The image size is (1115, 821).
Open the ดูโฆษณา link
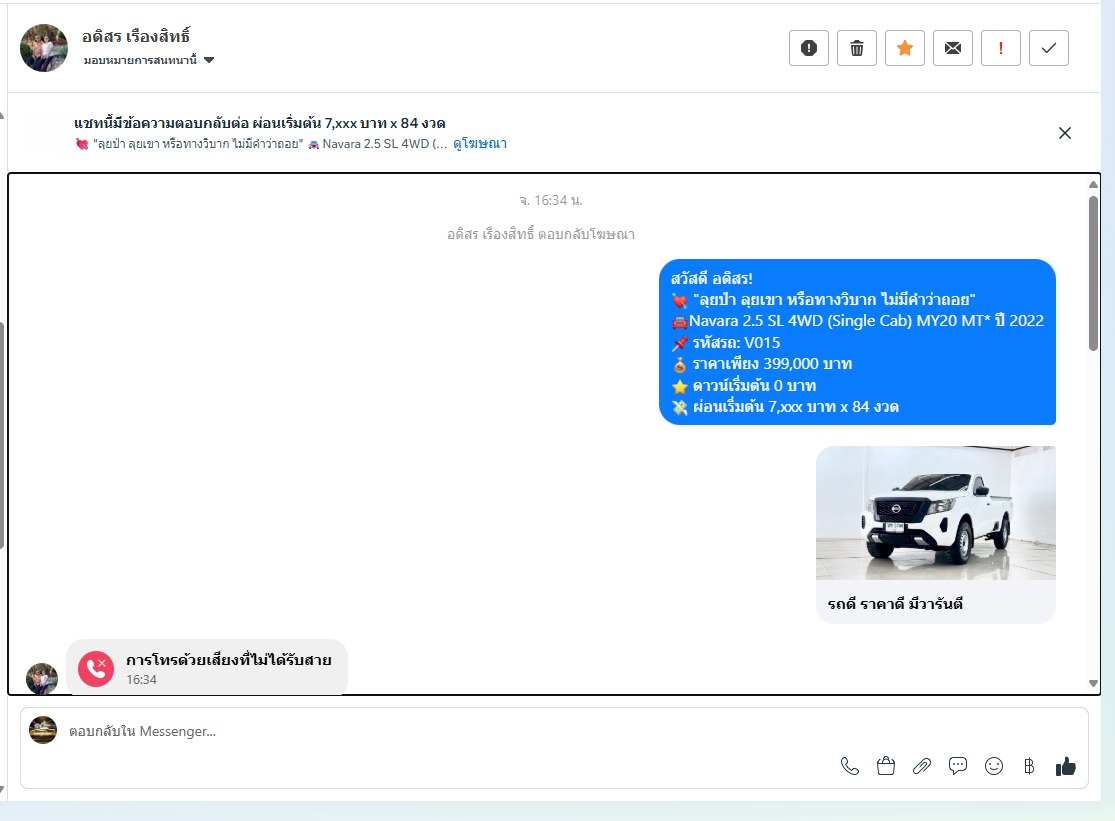480,144
